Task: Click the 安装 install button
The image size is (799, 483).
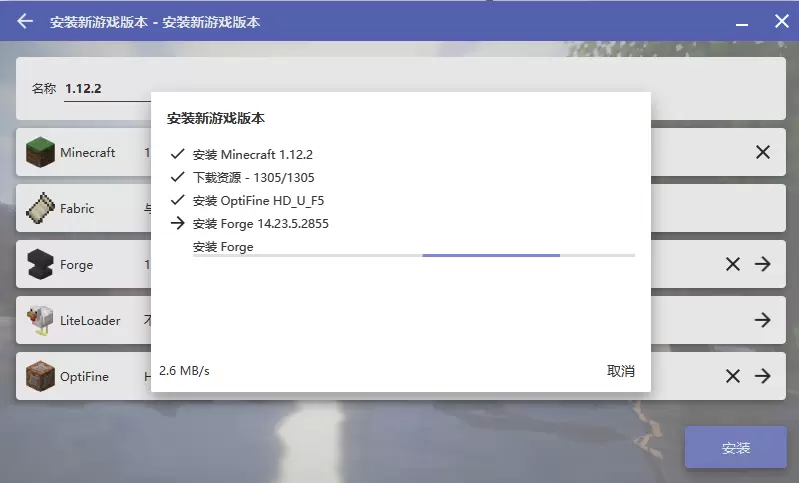Action: pos(735,447)
